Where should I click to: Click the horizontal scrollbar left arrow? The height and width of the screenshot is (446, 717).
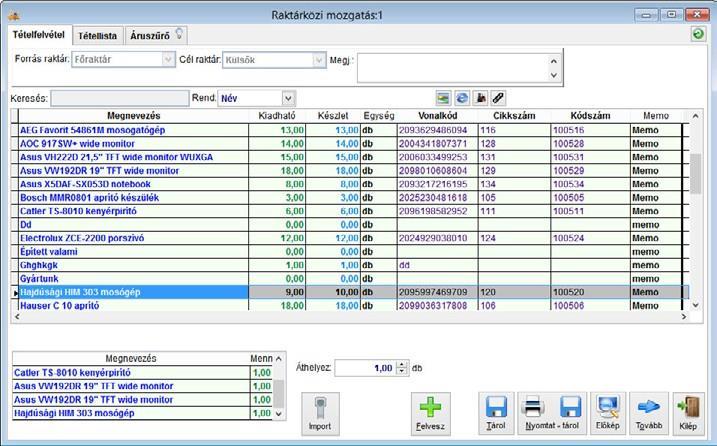17,317
